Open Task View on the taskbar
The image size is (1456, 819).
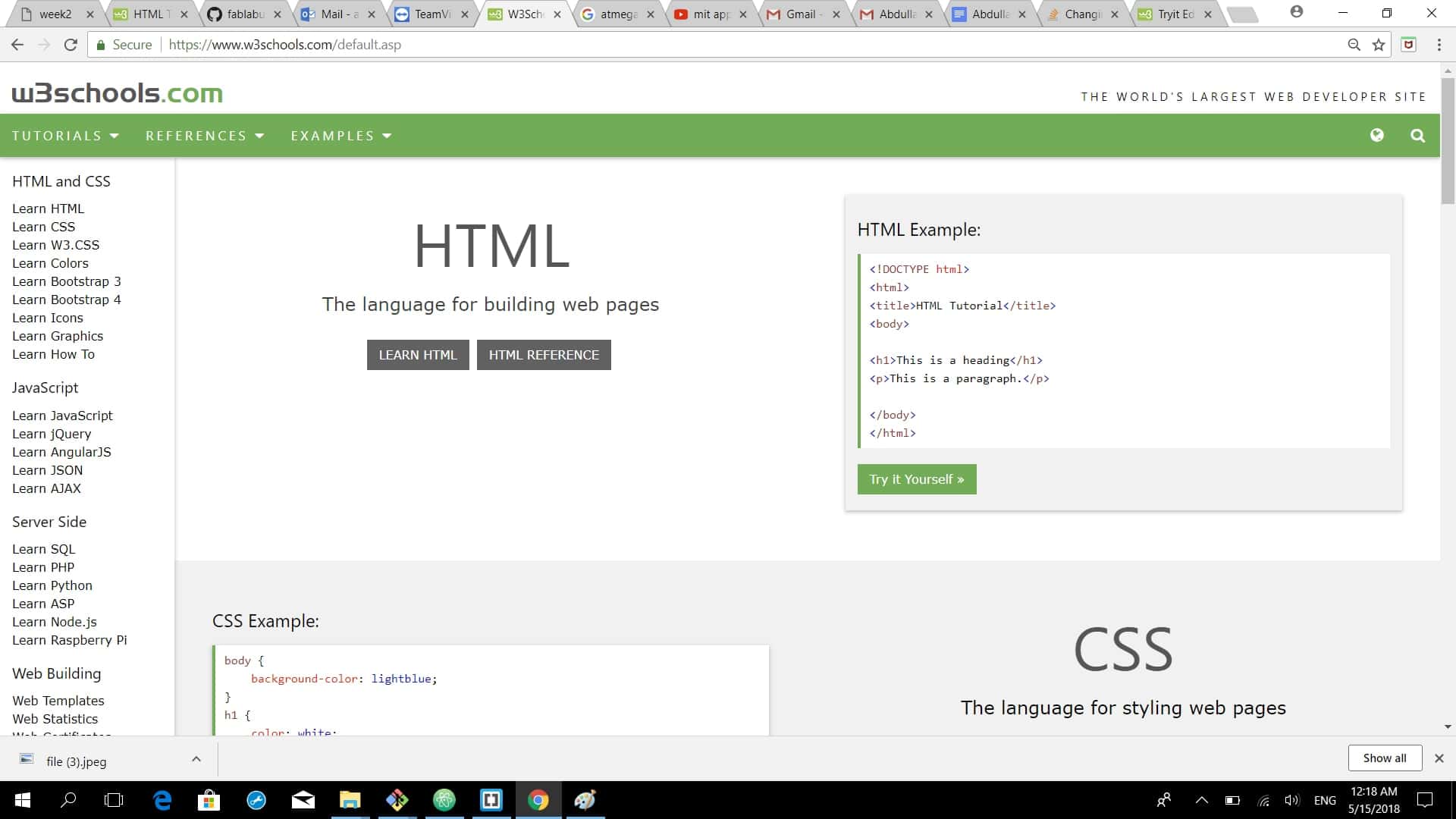coord(114,800)
